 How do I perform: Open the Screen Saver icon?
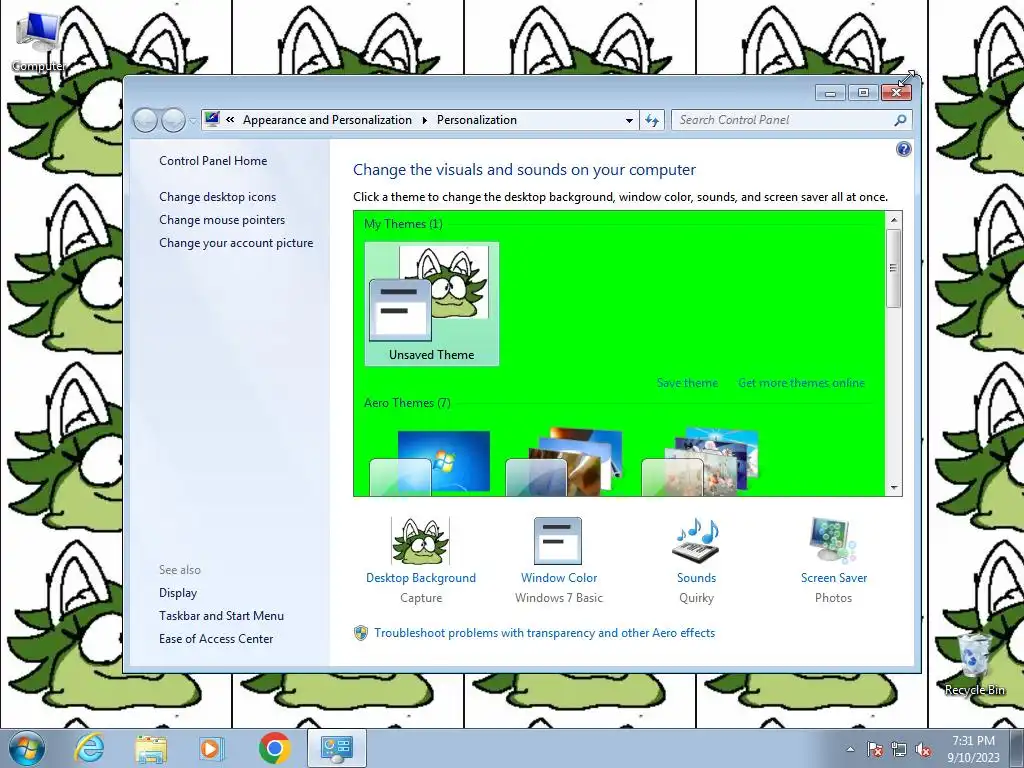(833, 541)
